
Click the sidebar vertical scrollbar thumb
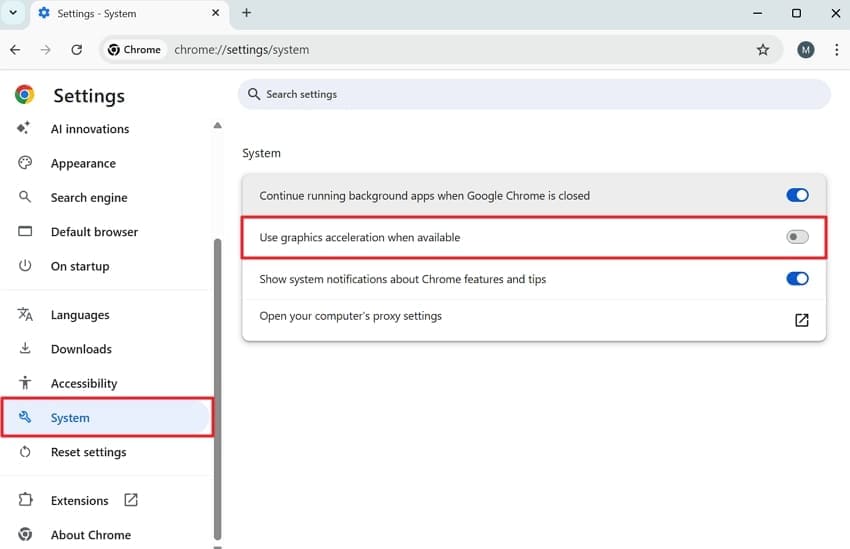(217, 389)
